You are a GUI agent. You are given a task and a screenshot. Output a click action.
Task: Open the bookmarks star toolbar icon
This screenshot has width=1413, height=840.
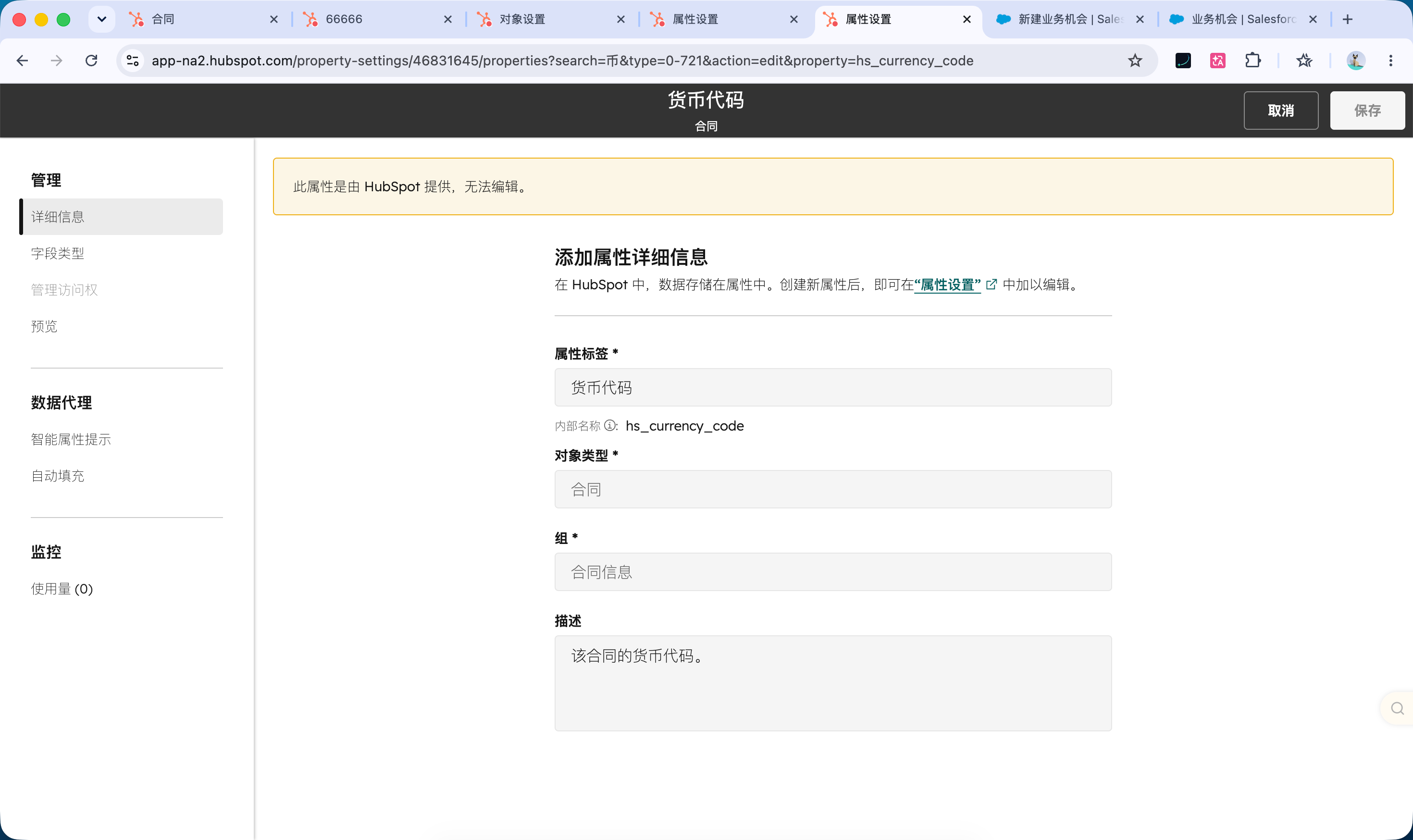[1304, 61]
